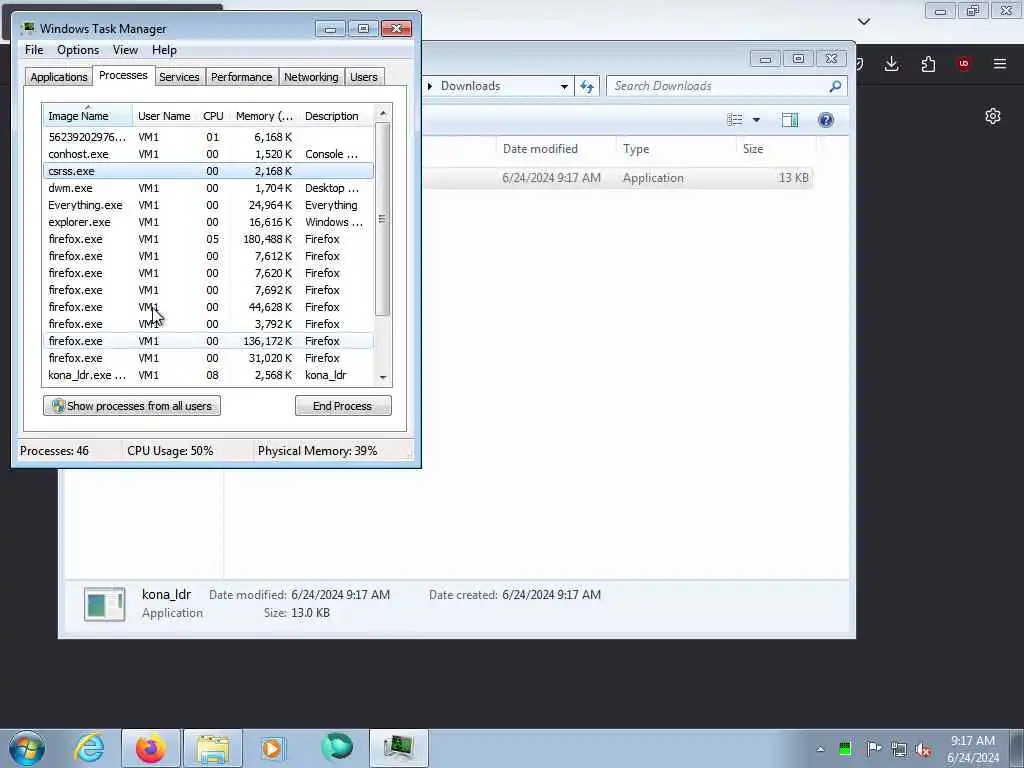The image size is (1024, 768).
Task: Click the green CPU meter tray icon
Action: pos(845,748)
